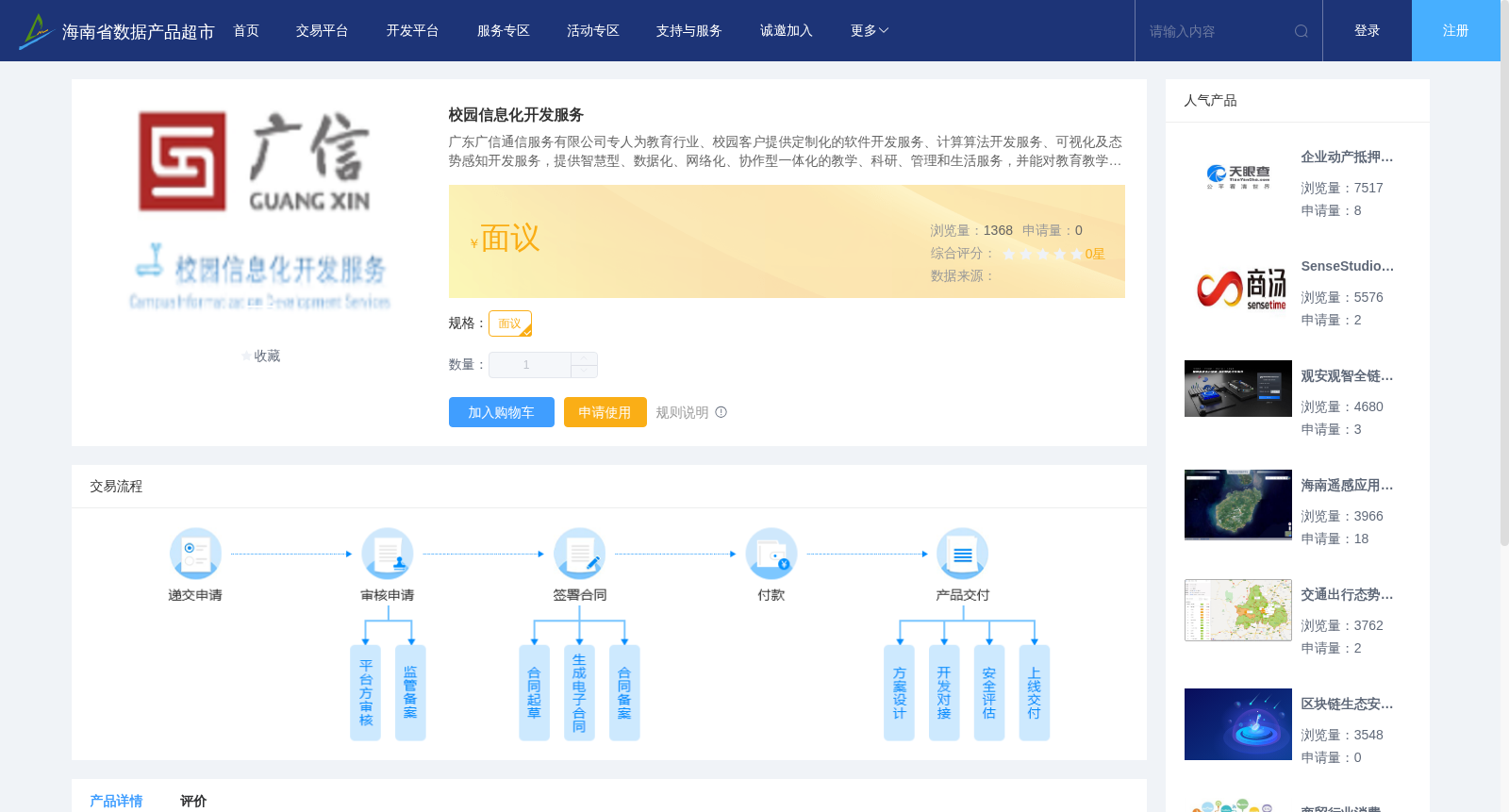Click the 平台方审核 flow box

click(366, 693)
